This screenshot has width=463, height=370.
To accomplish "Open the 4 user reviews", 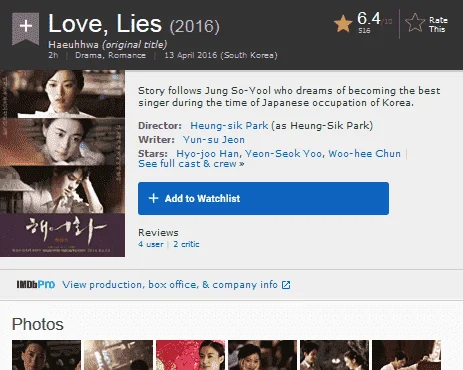I will point(151,244).
